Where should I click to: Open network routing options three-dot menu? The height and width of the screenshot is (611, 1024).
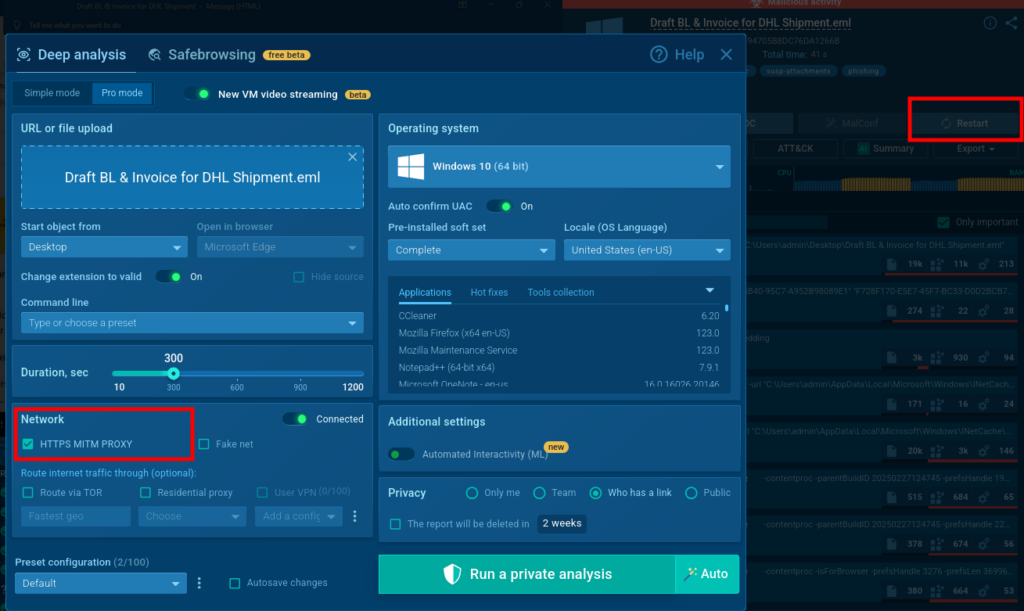pyautogui.click(x=354, y=517)
